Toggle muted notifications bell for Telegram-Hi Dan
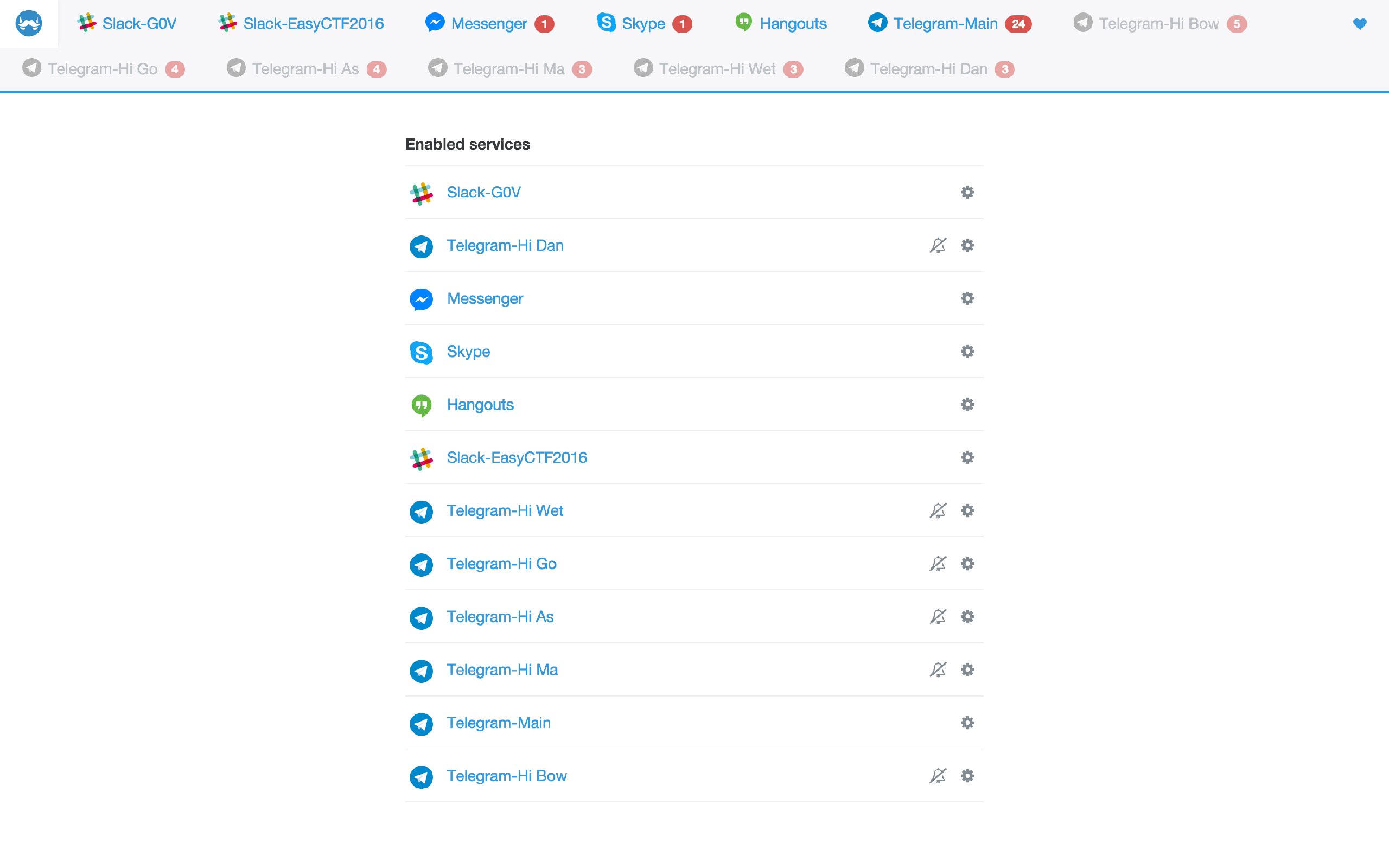This screenshot has height=868, width=1389. point(938,245)
